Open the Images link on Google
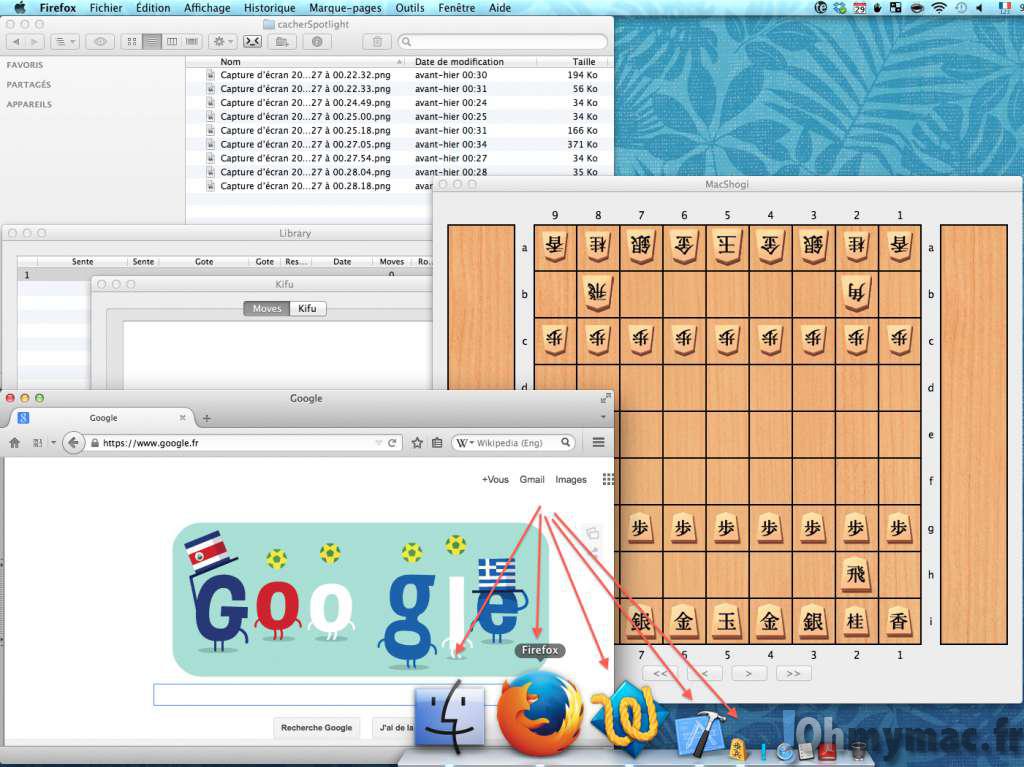This screenshot has height=767, width=1024. coord(571,480)
